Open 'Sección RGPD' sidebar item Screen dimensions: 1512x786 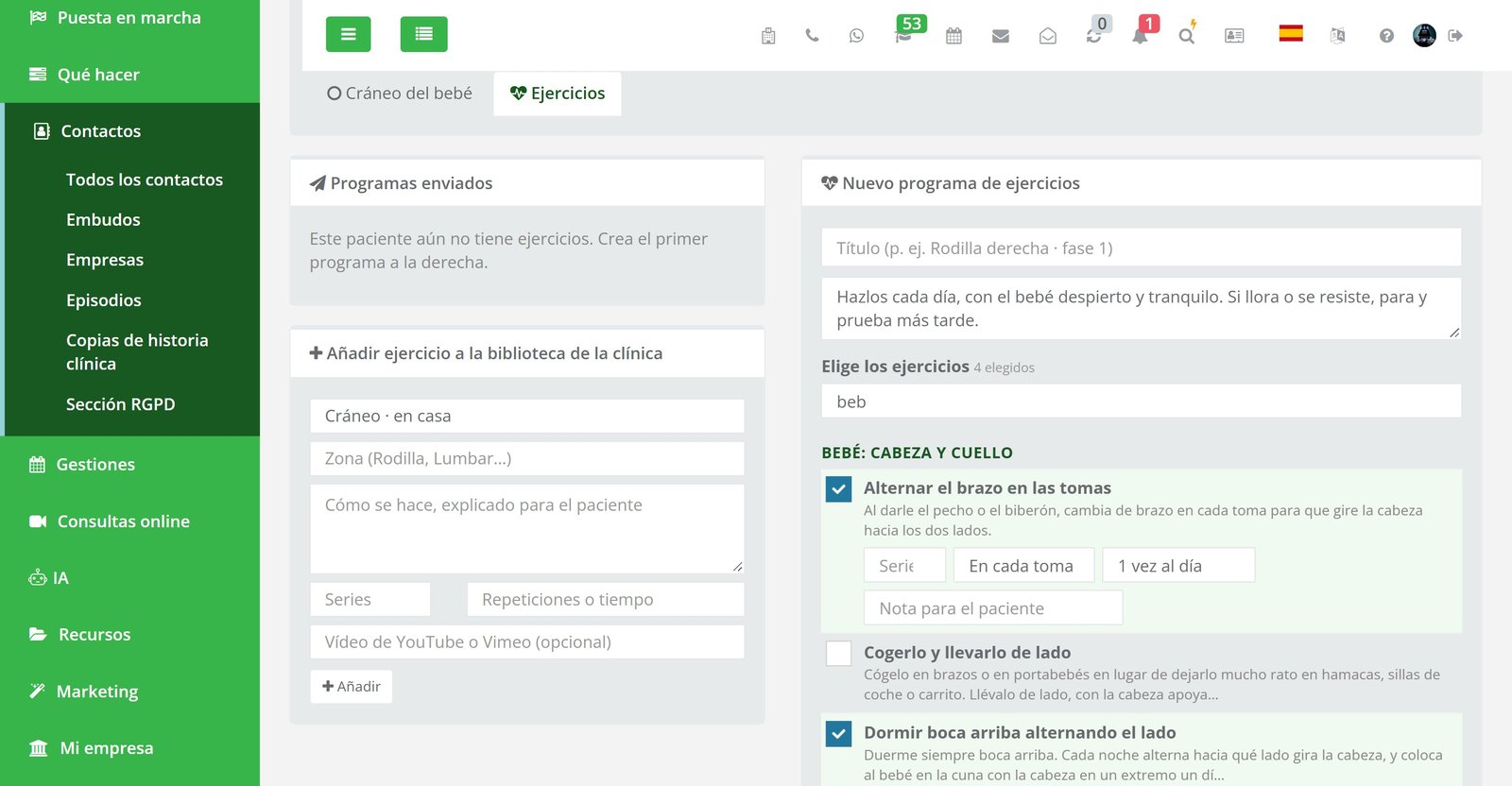coord(120,404)
